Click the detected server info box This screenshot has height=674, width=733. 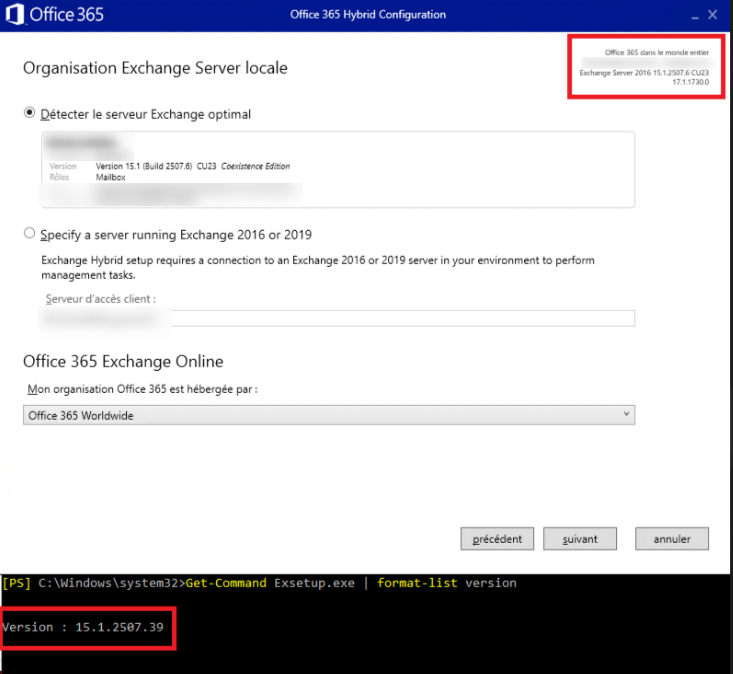coord(338,169)
